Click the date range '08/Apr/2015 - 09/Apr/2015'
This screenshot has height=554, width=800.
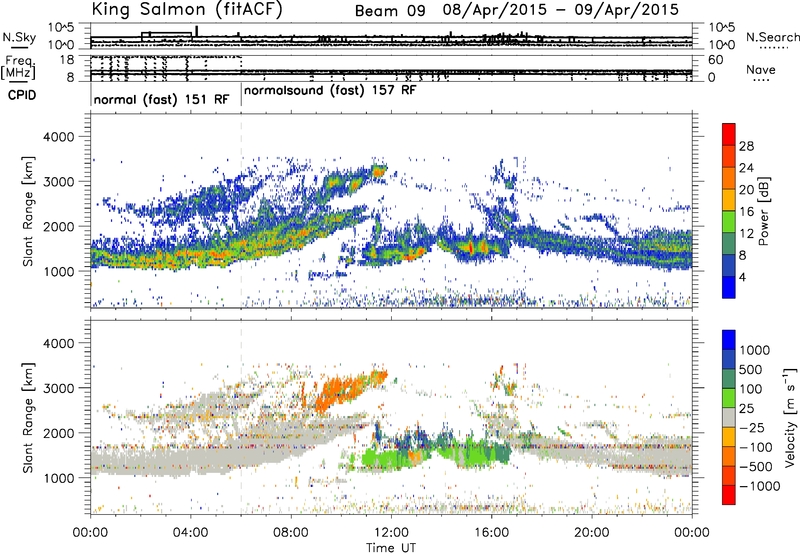561,10
